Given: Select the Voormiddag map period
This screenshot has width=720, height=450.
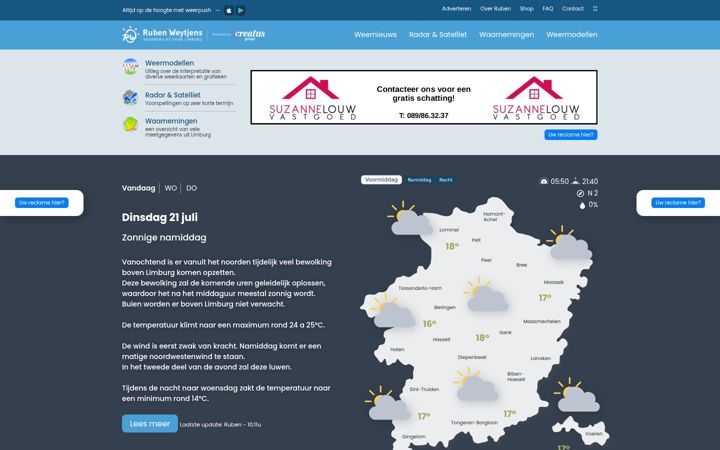Looking at the screenshot, I should coord(381,180).
